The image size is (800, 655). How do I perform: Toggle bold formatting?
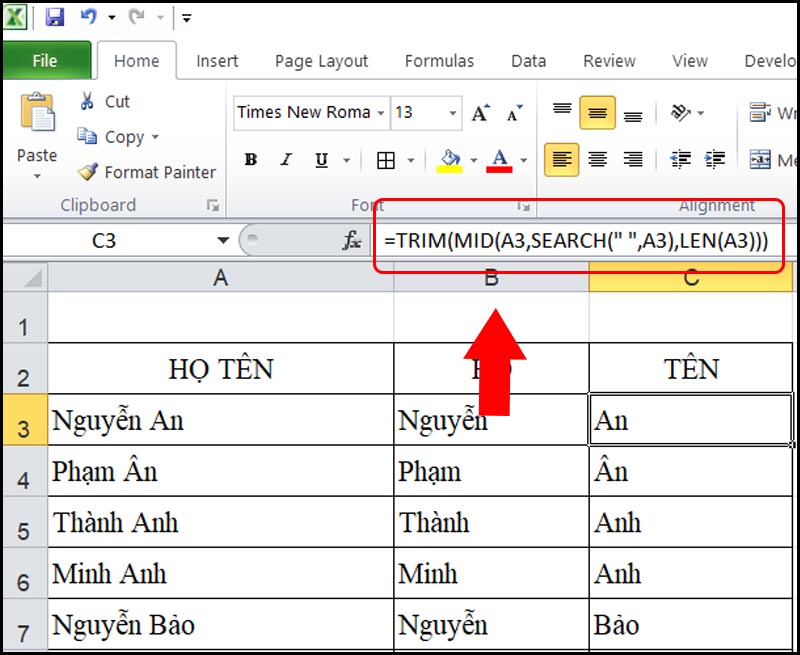(251, 159)
